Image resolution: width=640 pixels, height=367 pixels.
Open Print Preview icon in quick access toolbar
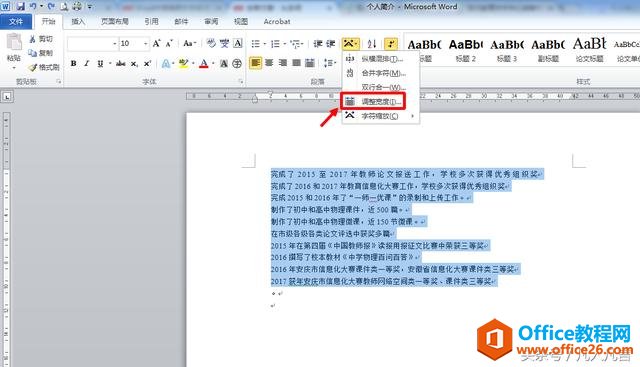64,7
